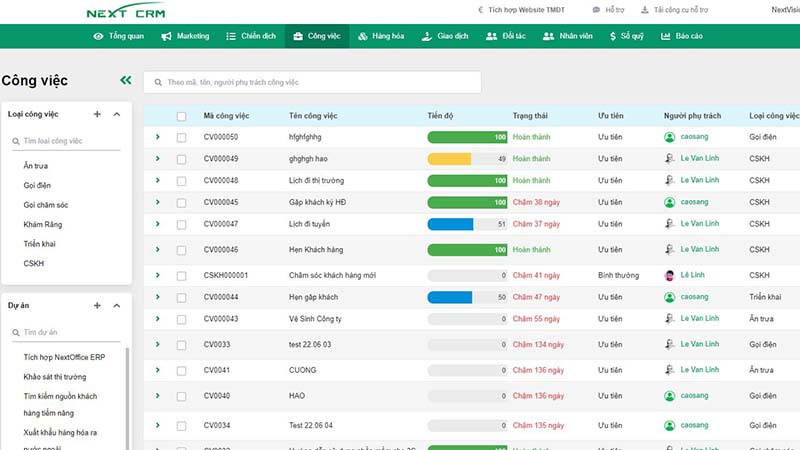The height and width of the screenshot is (450, 800).
Task: Click Le Van Linh avatar in CV000049 row
Action: point(669,159)
